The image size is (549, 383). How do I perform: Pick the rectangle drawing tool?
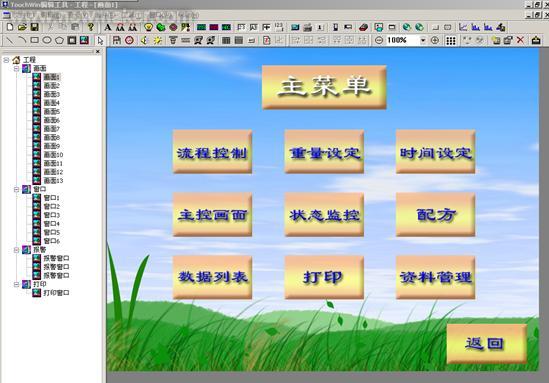(34, 40)
